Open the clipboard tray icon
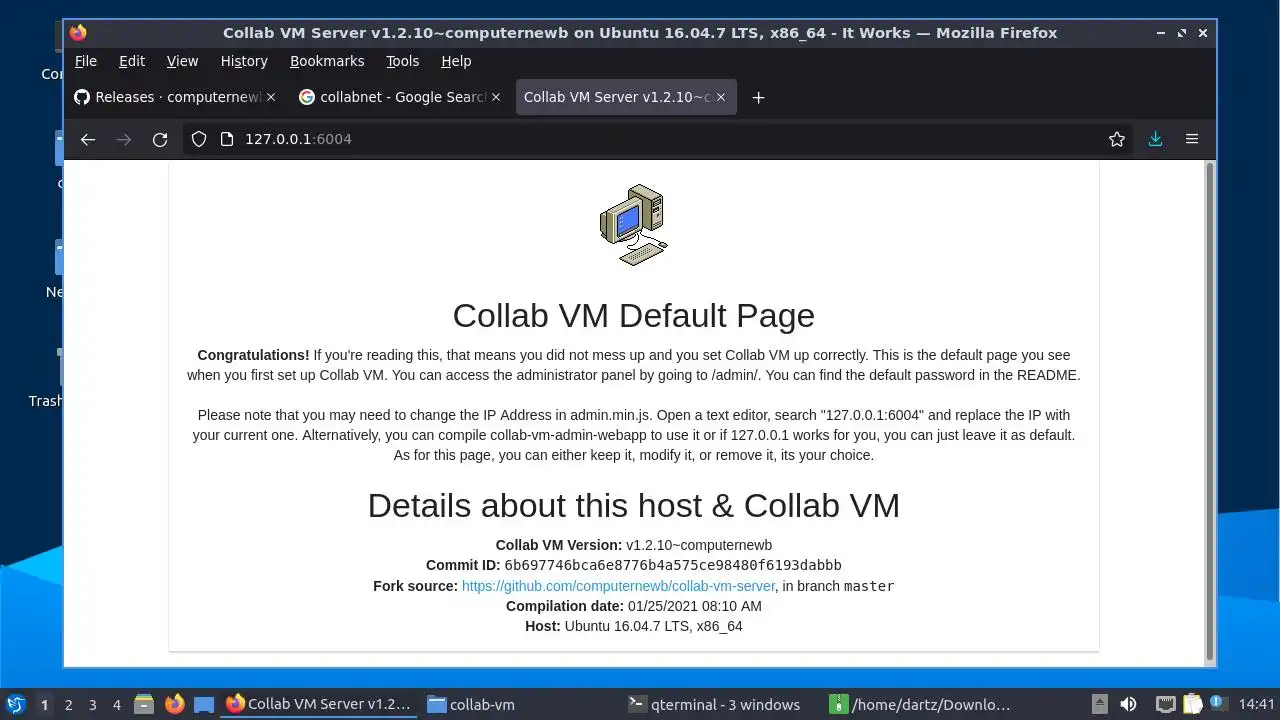1280x720 pixels. click(x=1193, y=704)
